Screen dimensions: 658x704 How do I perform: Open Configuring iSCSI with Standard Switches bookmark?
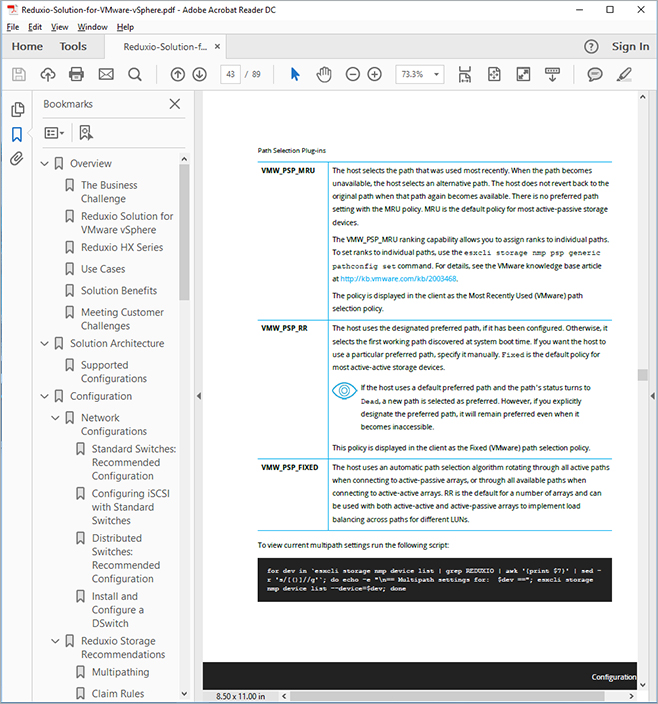coord(131,507)
